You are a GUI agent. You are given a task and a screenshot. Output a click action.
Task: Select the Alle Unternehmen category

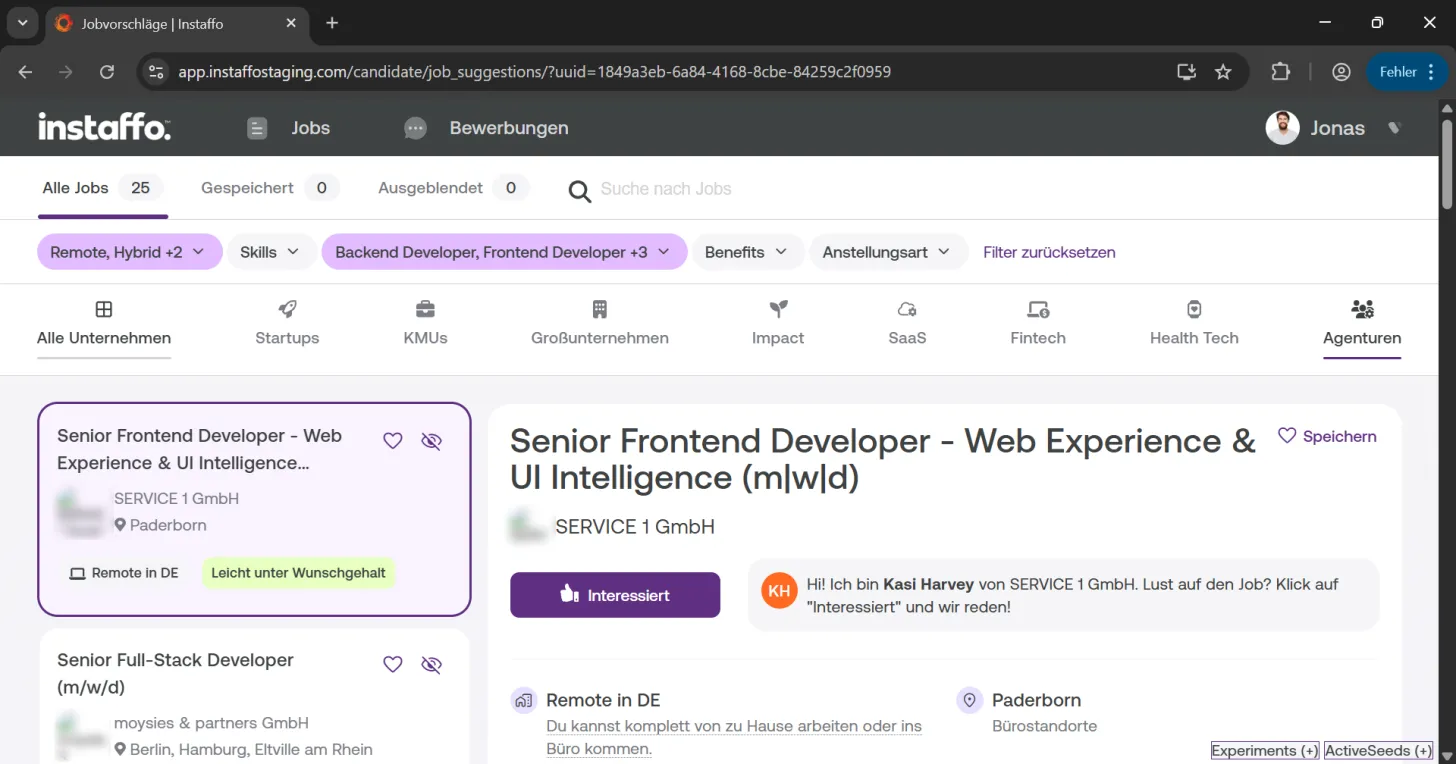[104, 324]
